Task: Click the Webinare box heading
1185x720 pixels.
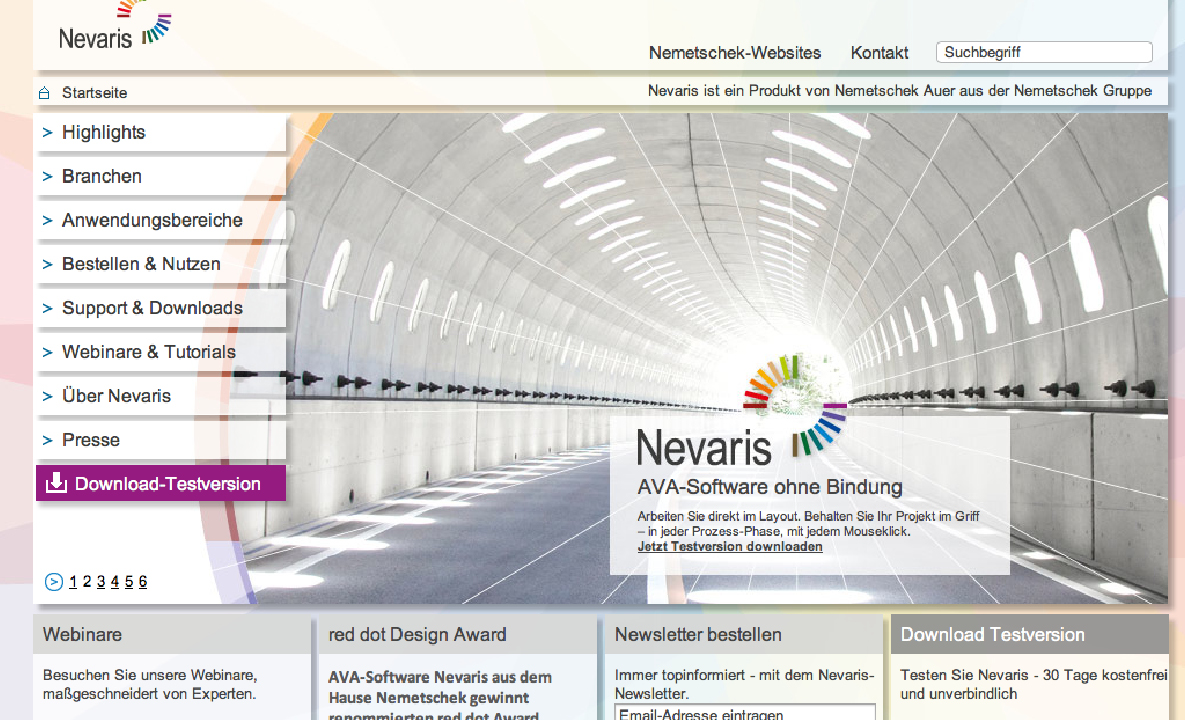Action: click(x=82, y=635)
